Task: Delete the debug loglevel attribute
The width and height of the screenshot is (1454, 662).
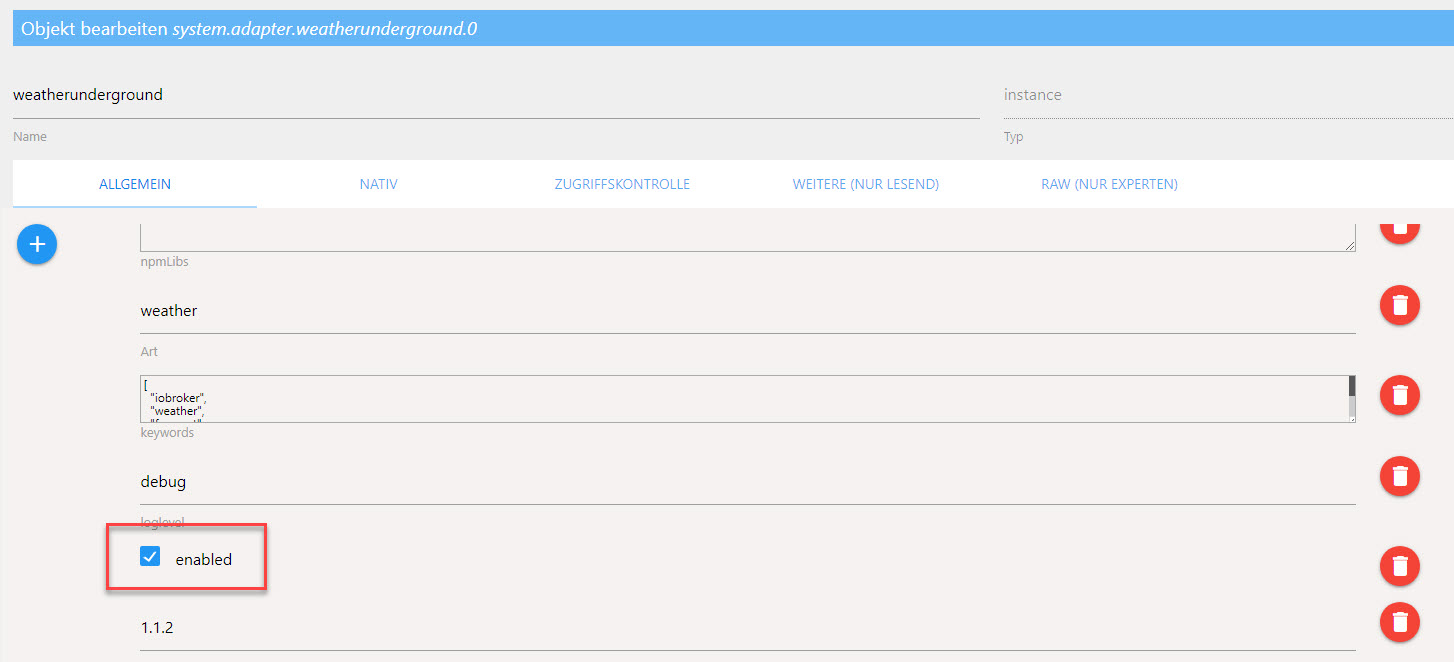Action: (1400, 476)
